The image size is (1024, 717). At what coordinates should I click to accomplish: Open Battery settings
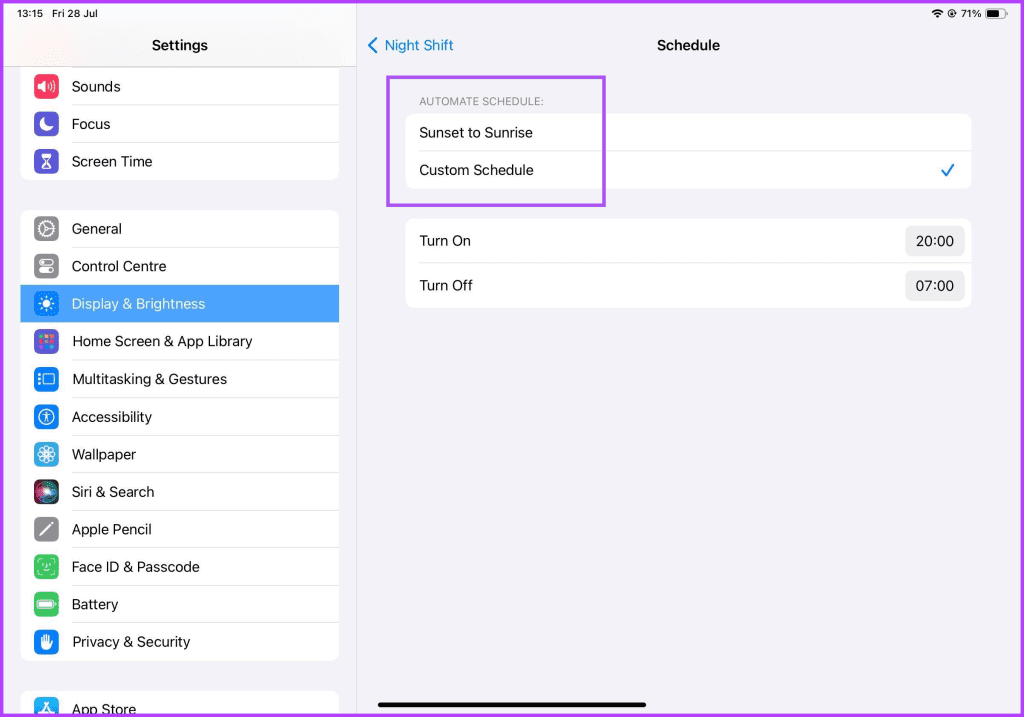tap(180, 604)
